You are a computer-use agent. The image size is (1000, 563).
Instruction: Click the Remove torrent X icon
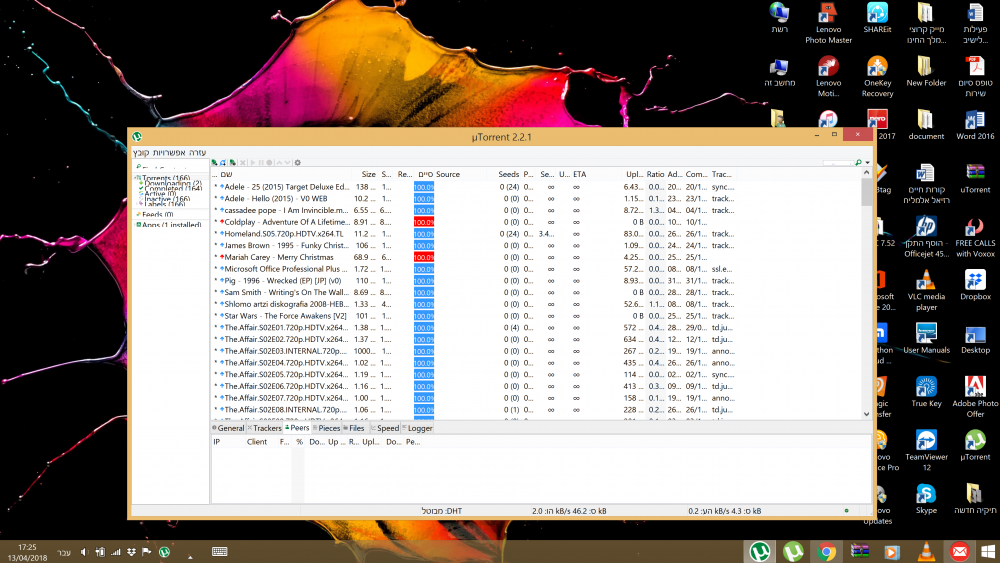click(243, 163)
